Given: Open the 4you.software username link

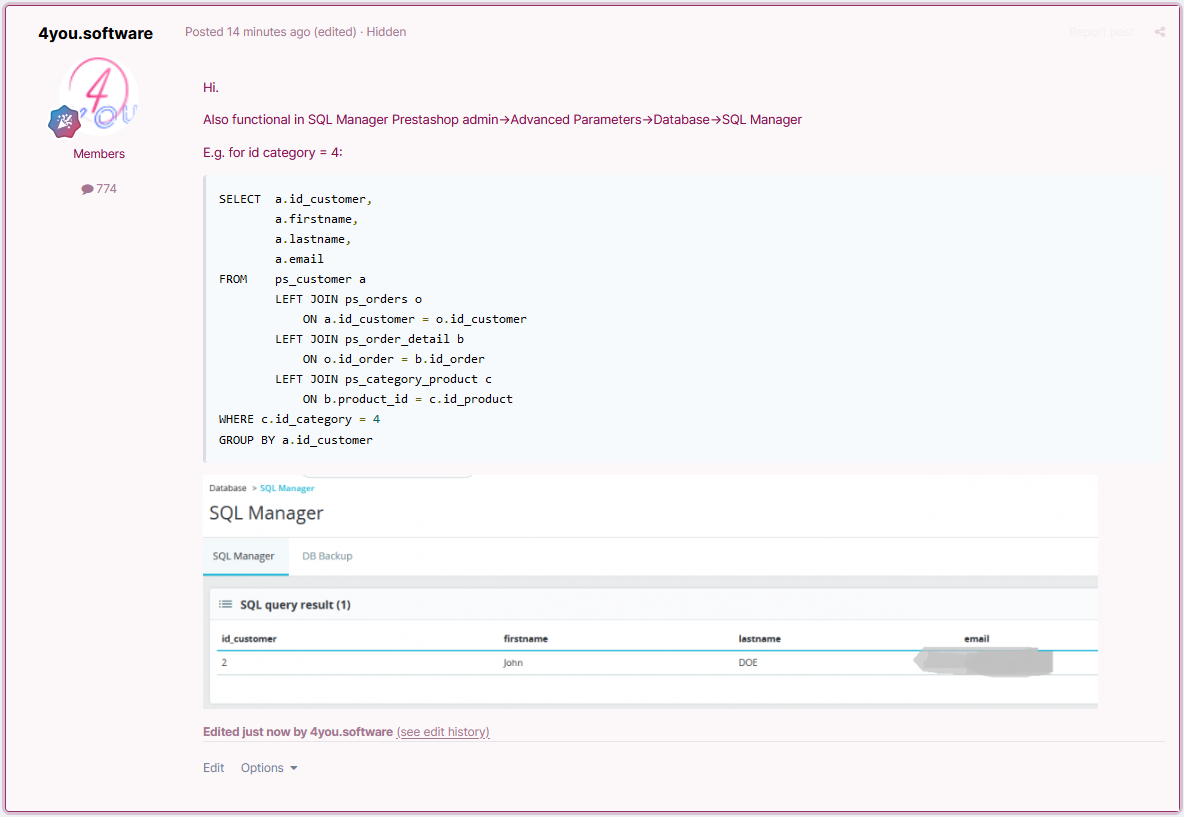Looking at the screenshot, I should 96,33.
